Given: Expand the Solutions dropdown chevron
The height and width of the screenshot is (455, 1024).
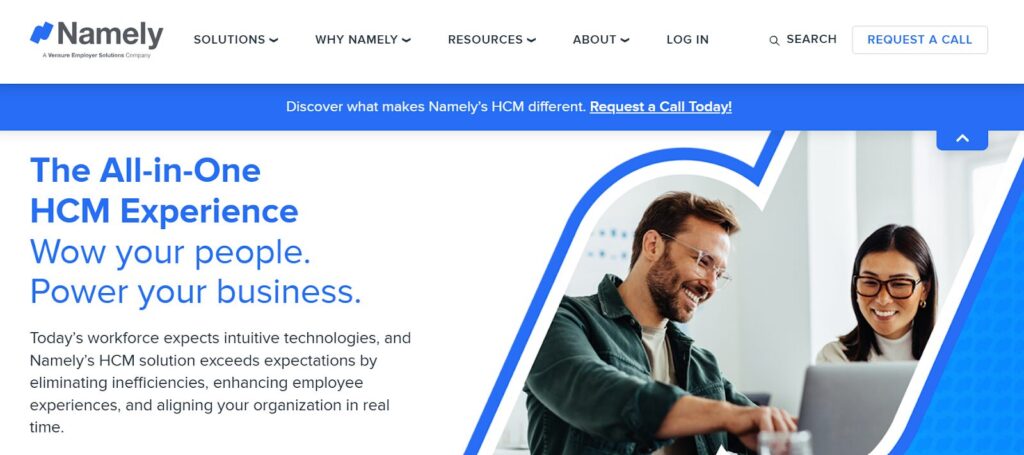Looking at the screenshot, I should [x=274, y=40].
